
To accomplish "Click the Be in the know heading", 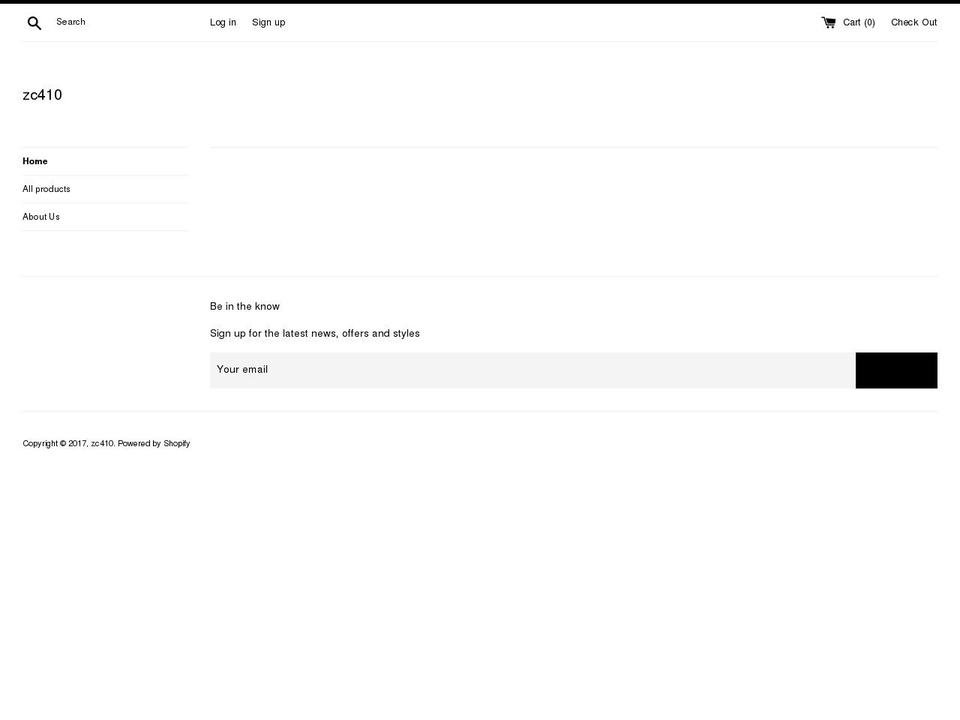I will 245,306.
